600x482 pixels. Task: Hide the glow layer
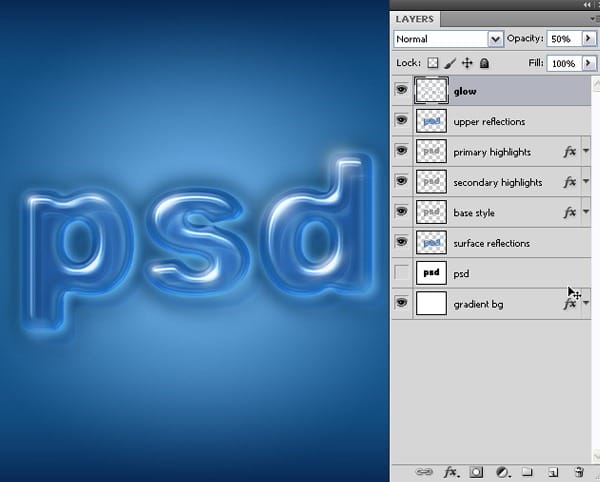(401, 90)
